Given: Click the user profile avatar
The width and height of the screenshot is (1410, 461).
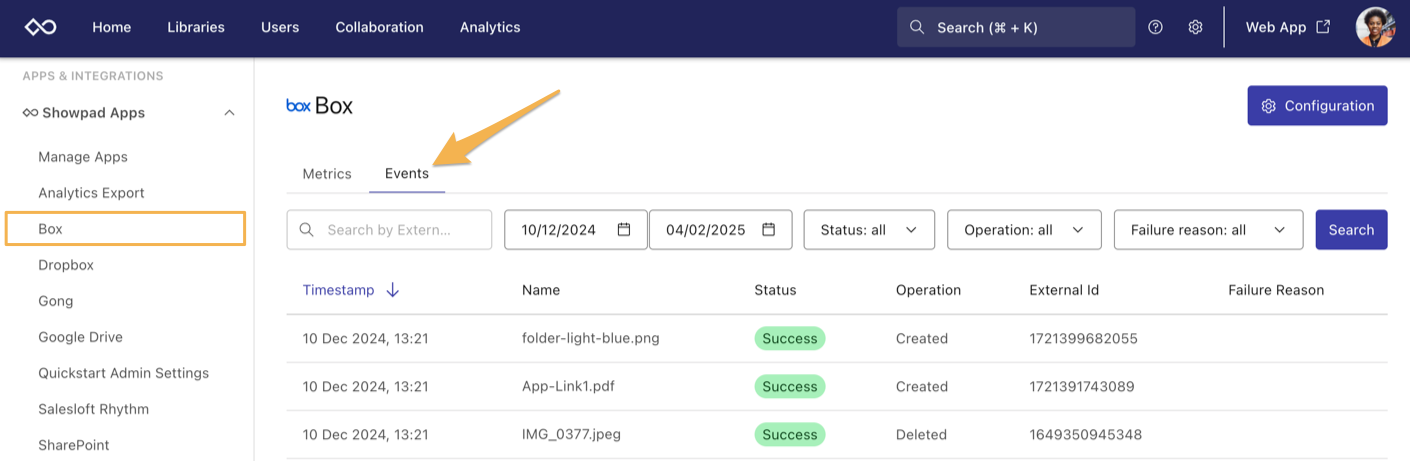Looking at the screenshot, I should point(1375,27).
